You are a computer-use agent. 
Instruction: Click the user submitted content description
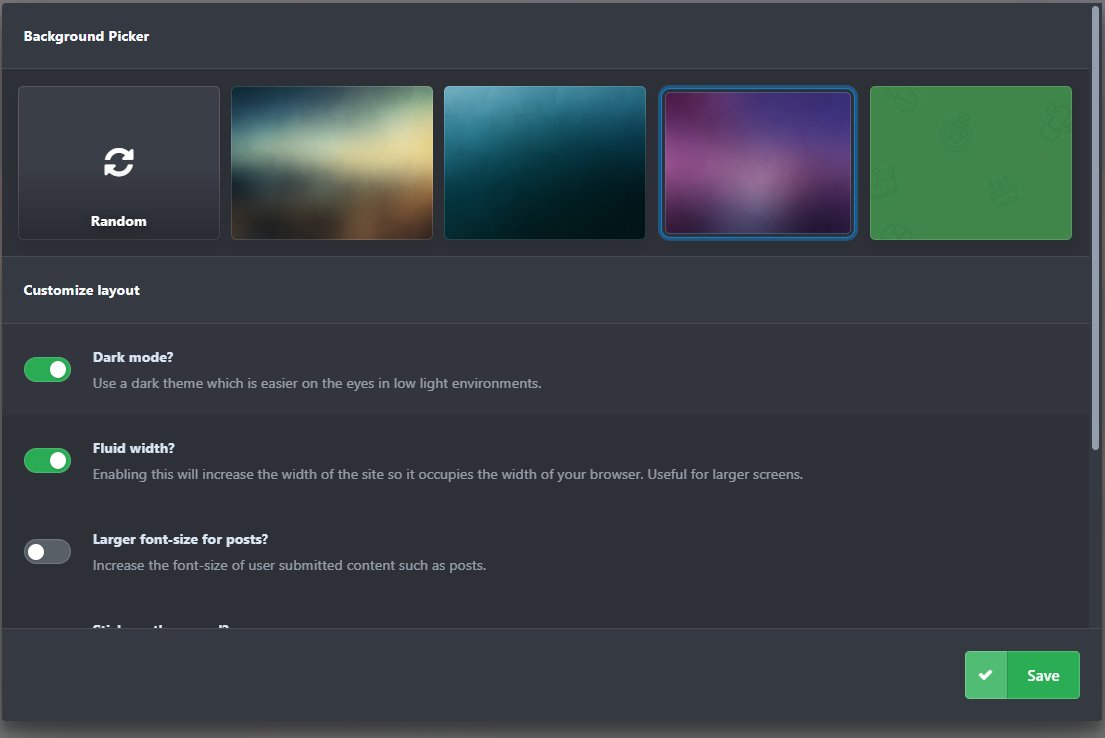click(289, 565)
